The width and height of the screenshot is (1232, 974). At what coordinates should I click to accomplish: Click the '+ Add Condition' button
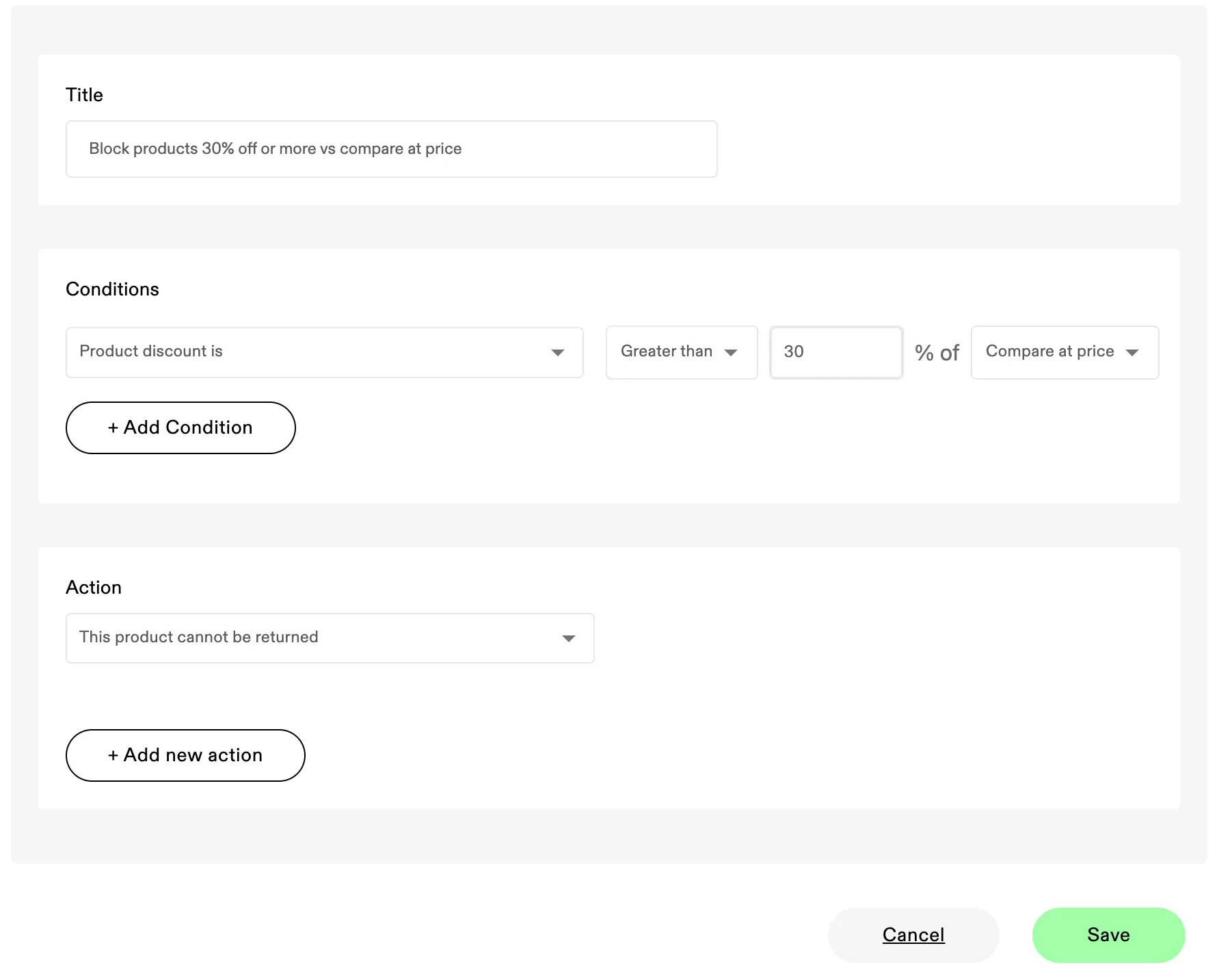coord(180,427)
